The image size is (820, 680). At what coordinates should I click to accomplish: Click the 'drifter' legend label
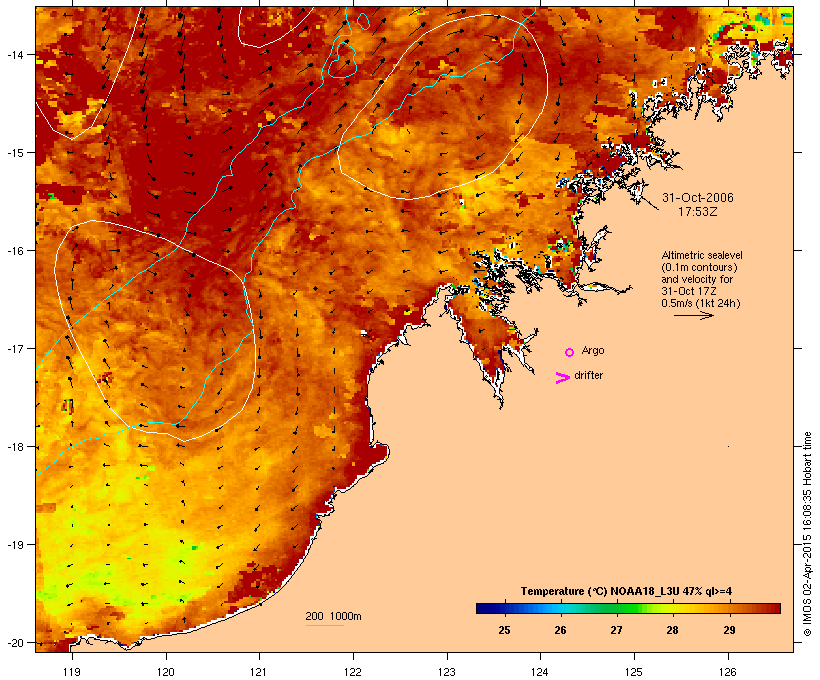tap(588, 375)
